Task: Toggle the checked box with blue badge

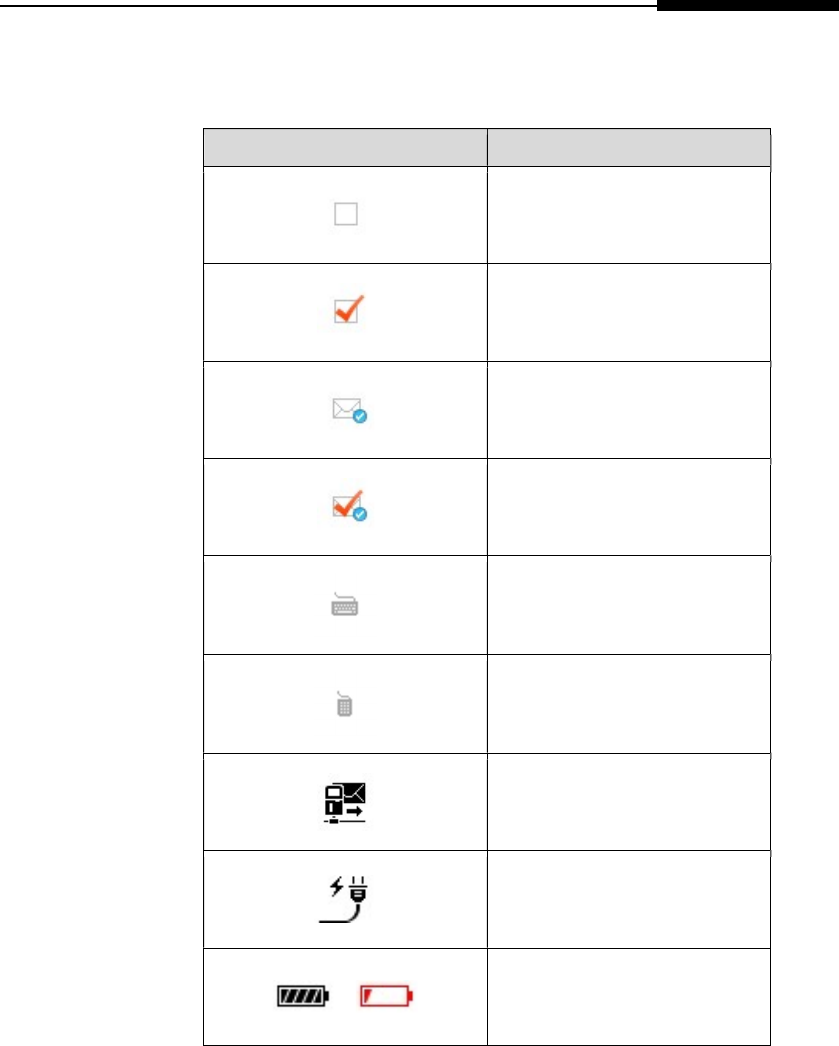Action: coord(347,507)
